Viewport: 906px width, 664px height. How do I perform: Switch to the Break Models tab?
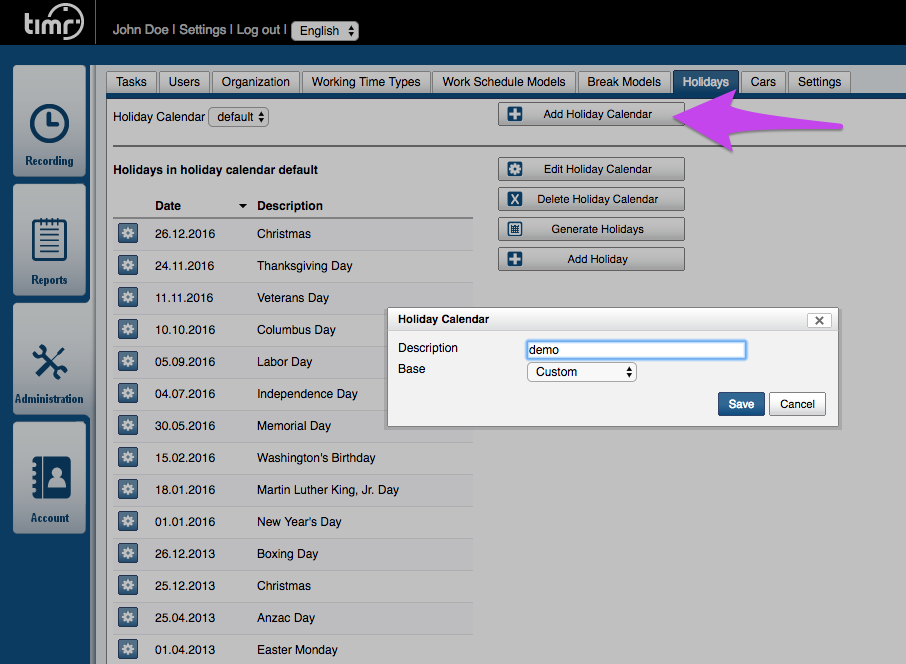(624, 82)
